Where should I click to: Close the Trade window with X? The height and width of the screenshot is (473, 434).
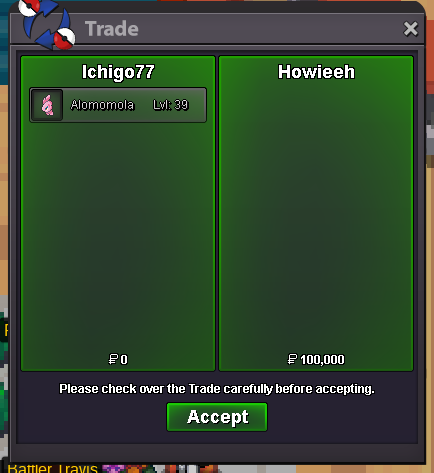click(x=410, y=29)
